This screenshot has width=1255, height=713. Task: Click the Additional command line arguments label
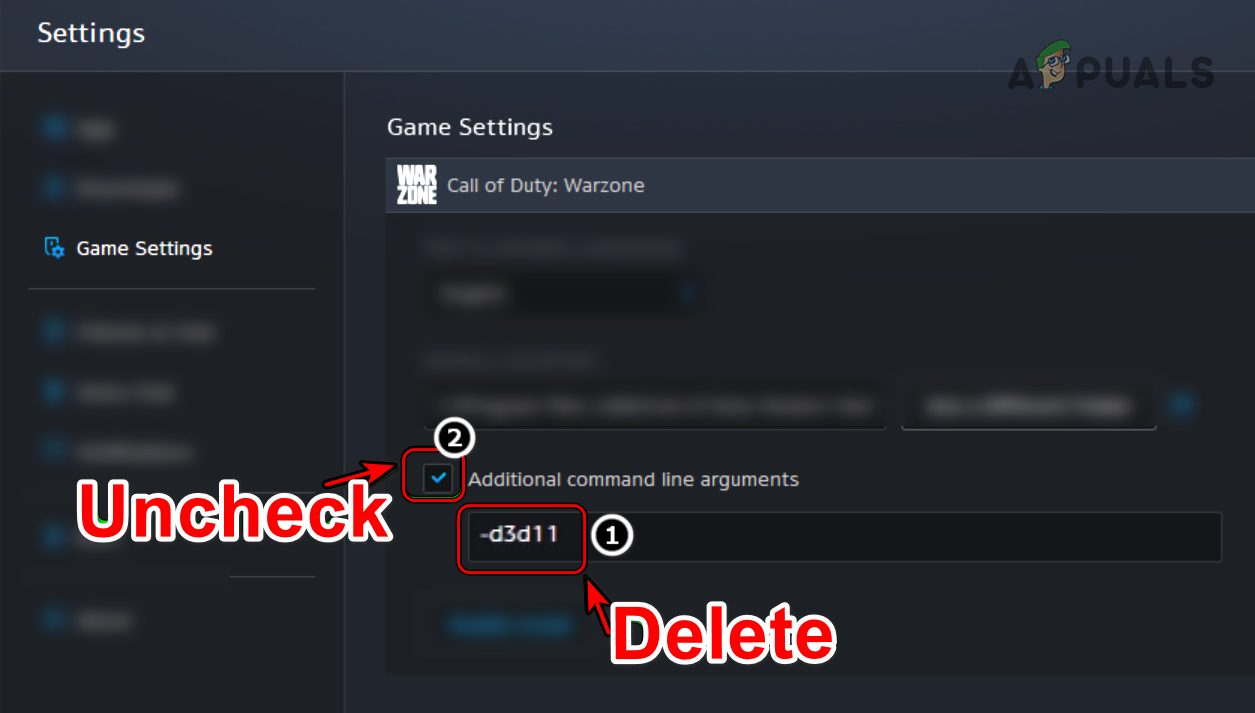click(633, 479)
